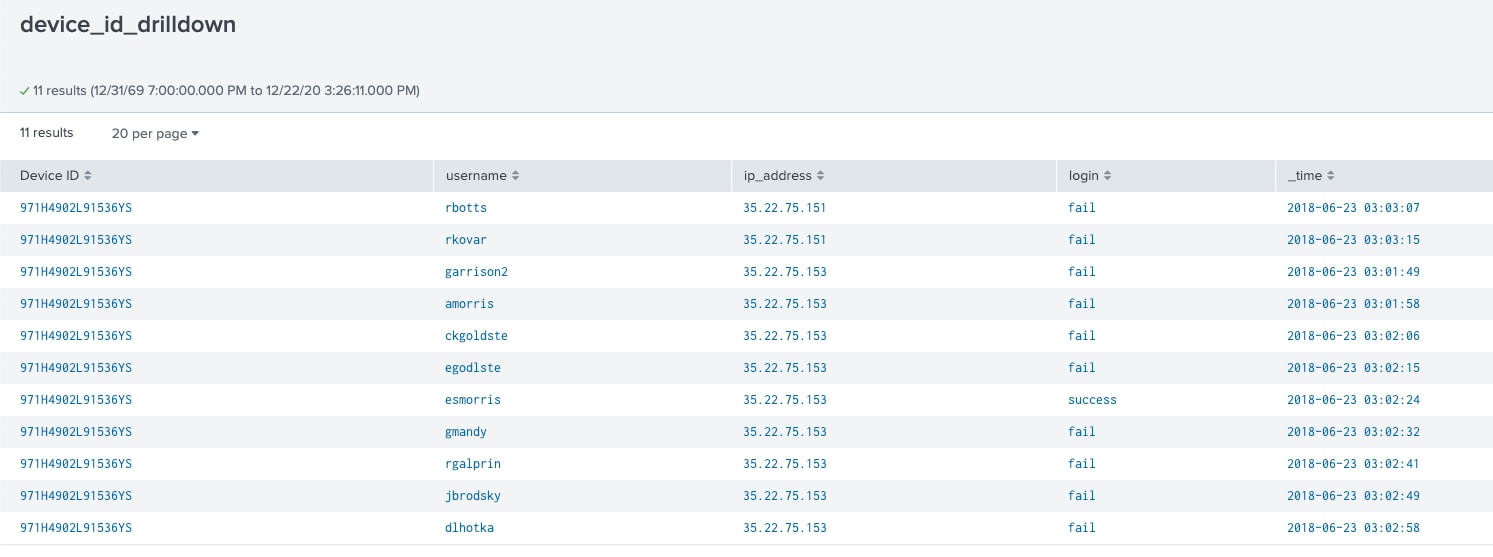The height and width of the screenshot is (557, 1493).
Task: Click Device ID in dlhotka row
Action: click(76, 528)
